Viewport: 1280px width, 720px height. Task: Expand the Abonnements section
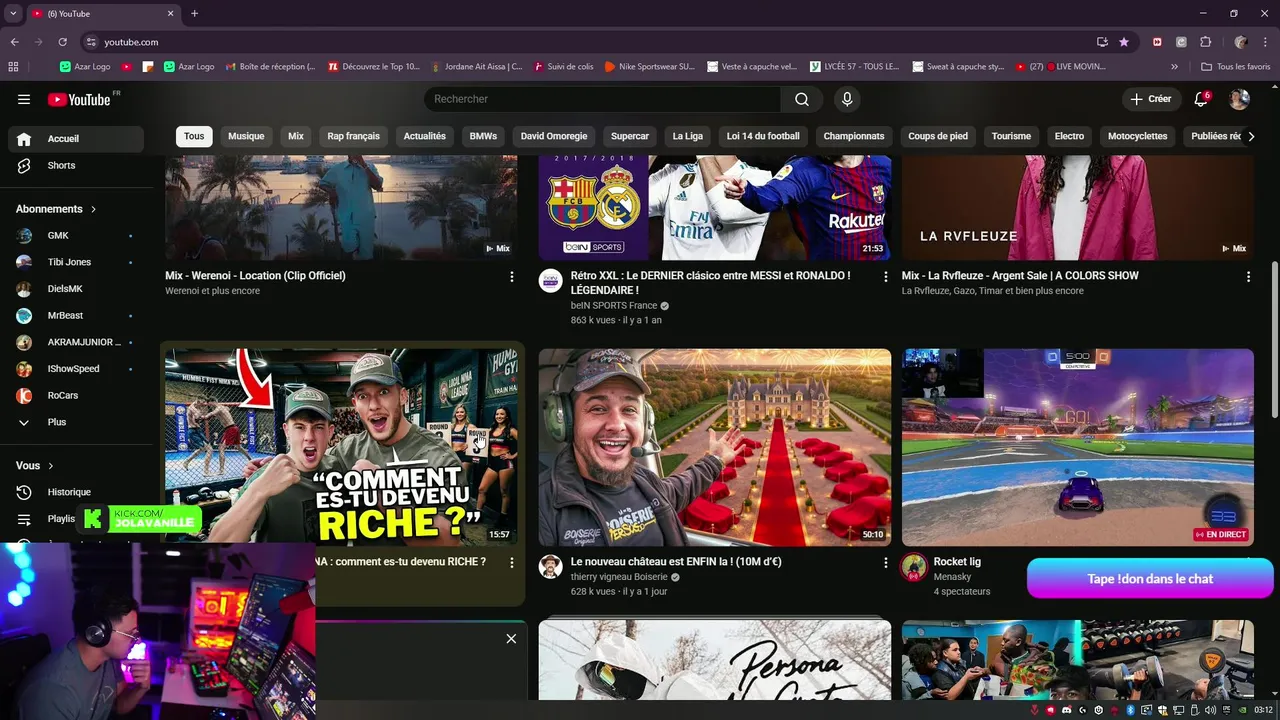pos(56,209)
